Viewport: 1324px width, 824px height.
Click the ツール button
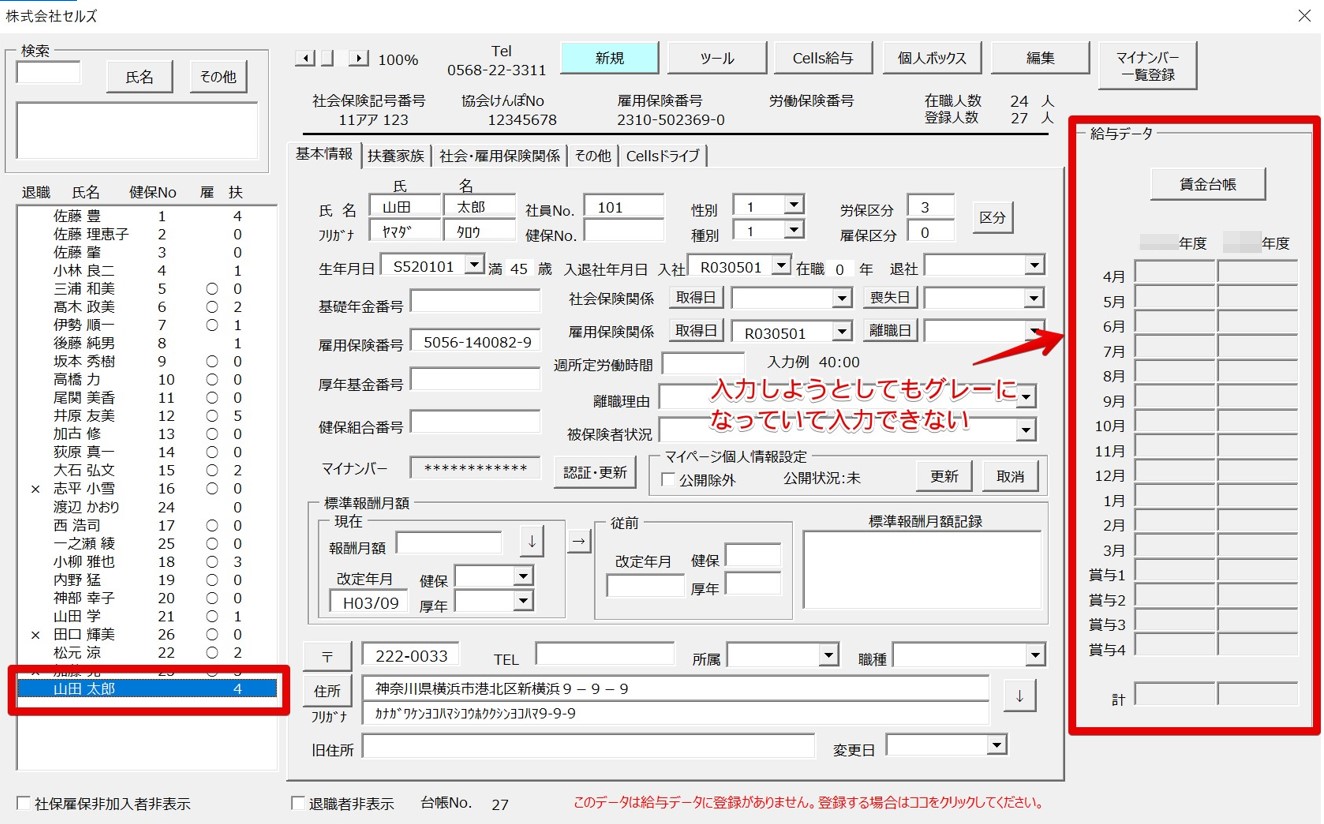pyautogui.click(x=717, y=58)
